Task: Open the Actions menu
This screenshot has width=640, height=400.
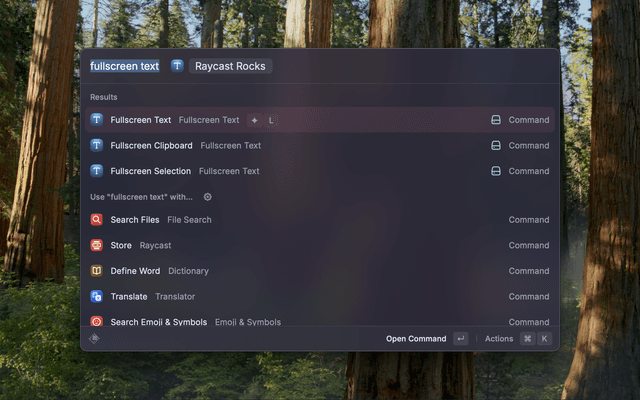Action: point(499,339)
